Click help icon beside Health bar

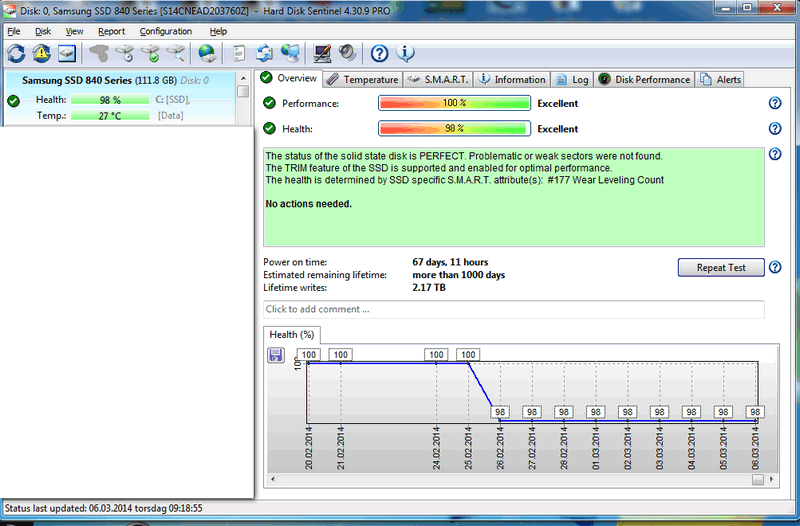[774, 129]
